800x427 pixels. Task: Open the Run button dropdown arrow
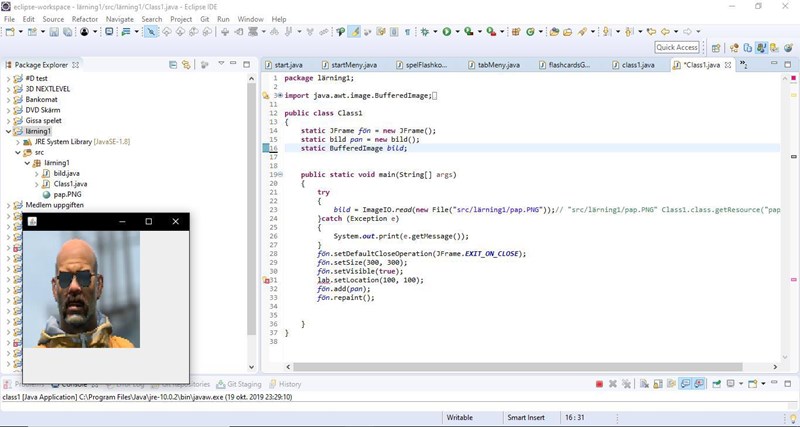click(457, 32)
